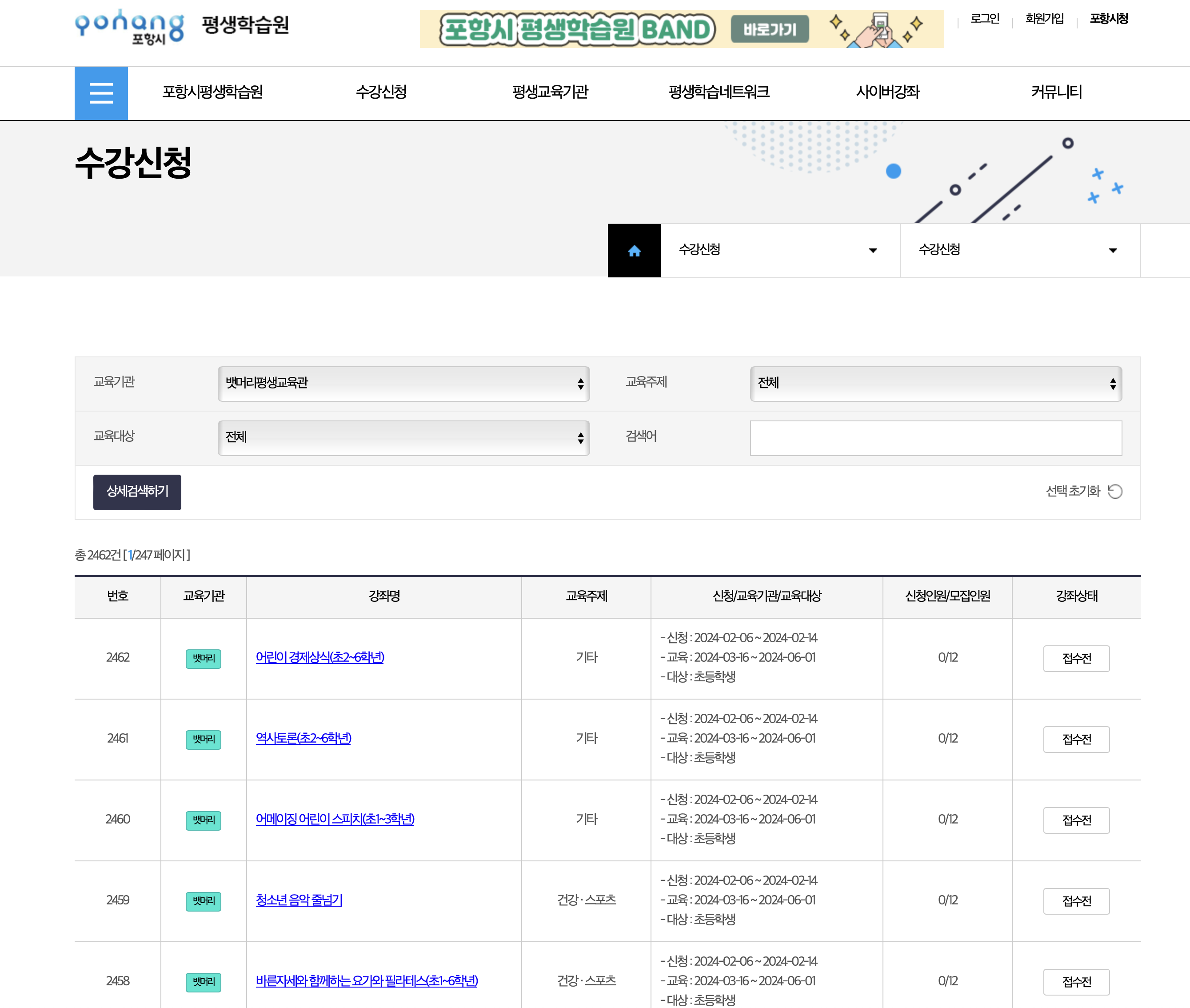Click the 뱃머리 badge in row 2462

click(204, 658)
